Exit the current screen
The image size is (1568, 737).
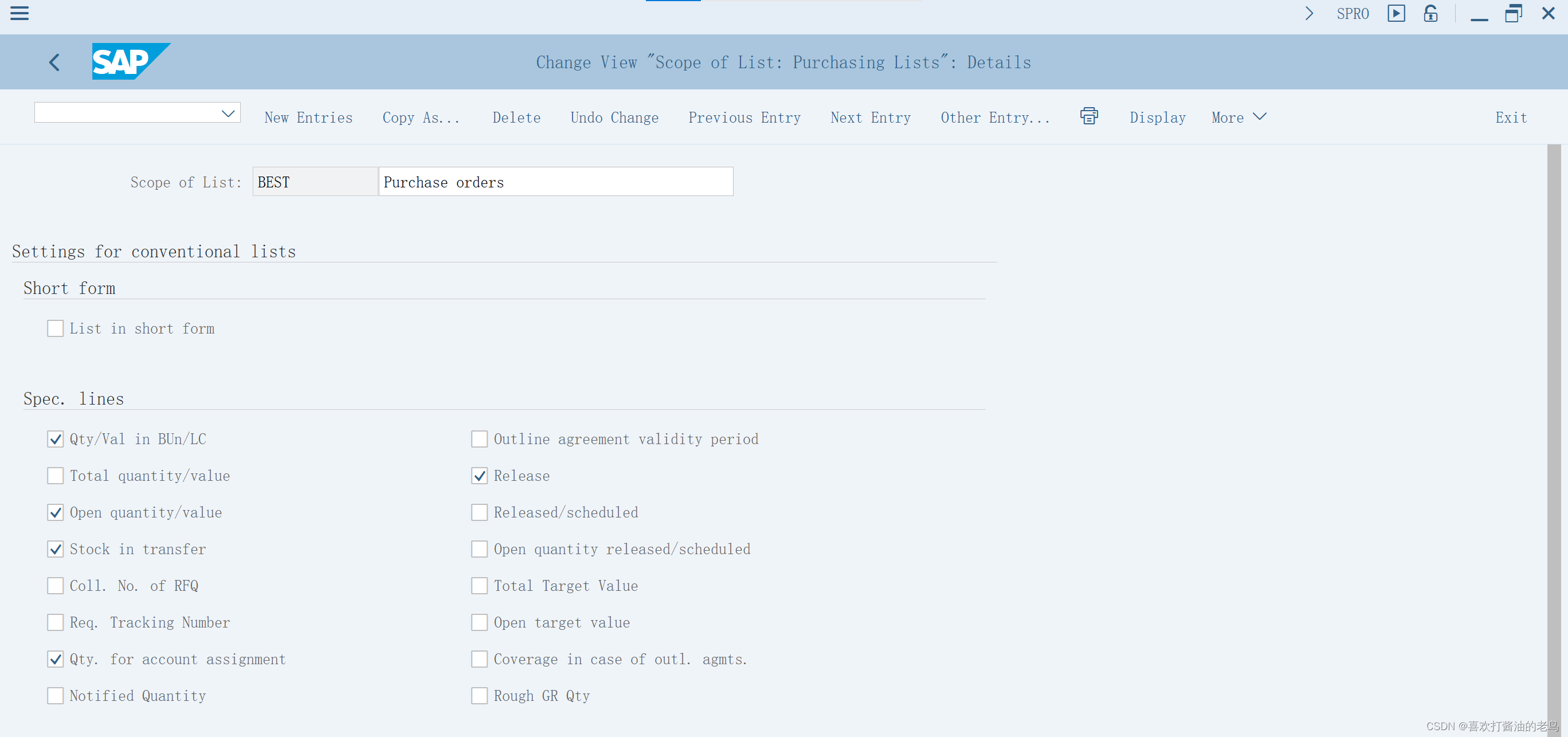tap(1511, 117)
